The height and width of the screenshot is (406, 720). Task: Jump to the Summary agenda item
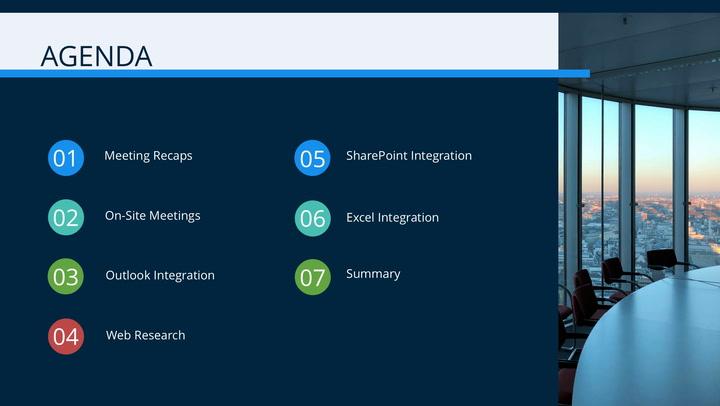373,274
